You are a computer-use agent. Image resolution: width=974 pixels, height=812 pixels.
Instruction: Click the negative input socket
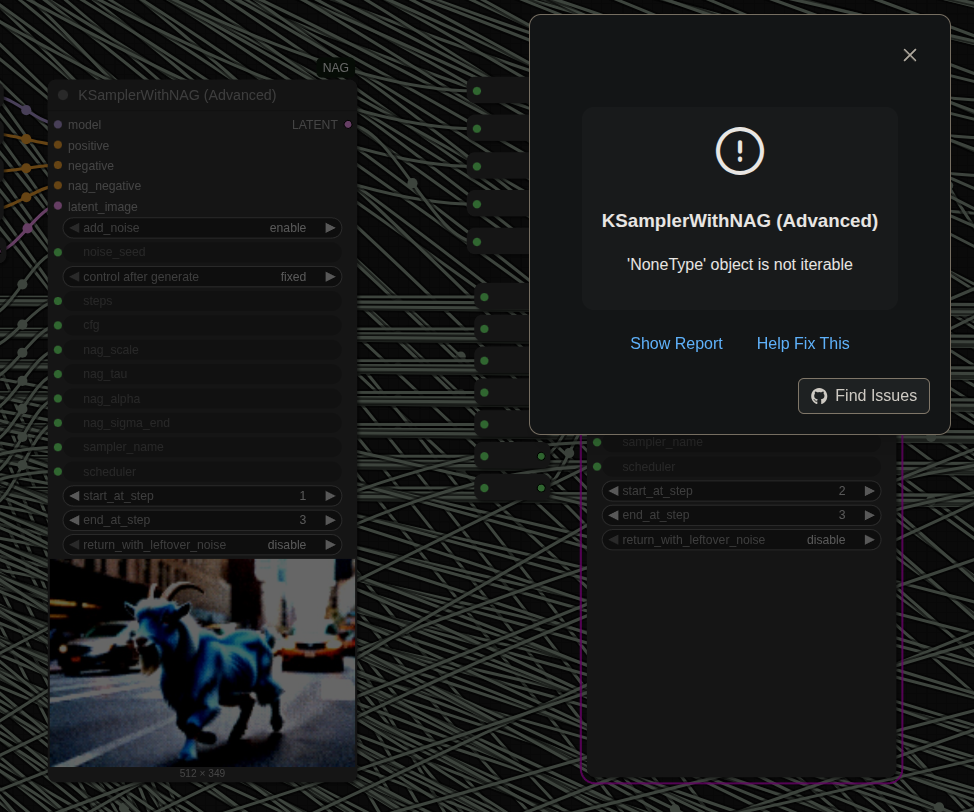(x=58, y=165)
